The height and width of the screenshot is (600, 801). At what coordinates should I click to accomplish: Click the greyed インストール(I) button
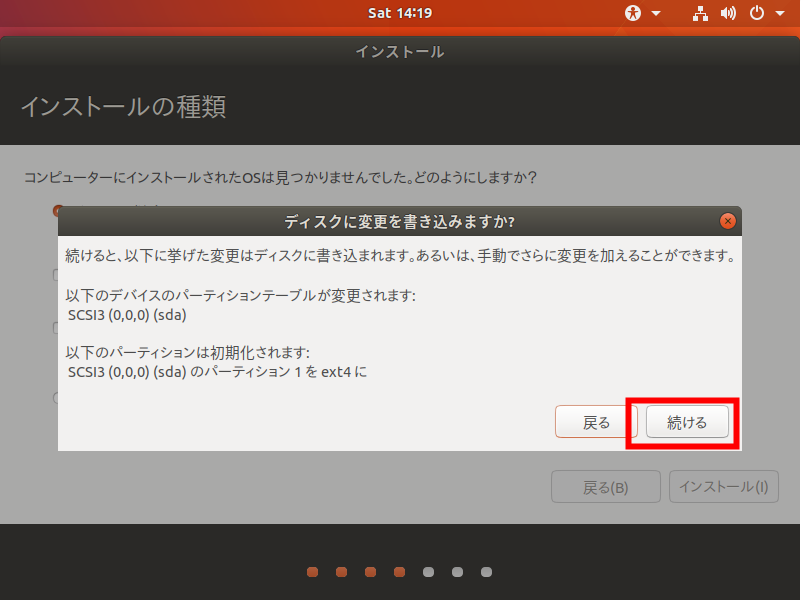(723, 487)
